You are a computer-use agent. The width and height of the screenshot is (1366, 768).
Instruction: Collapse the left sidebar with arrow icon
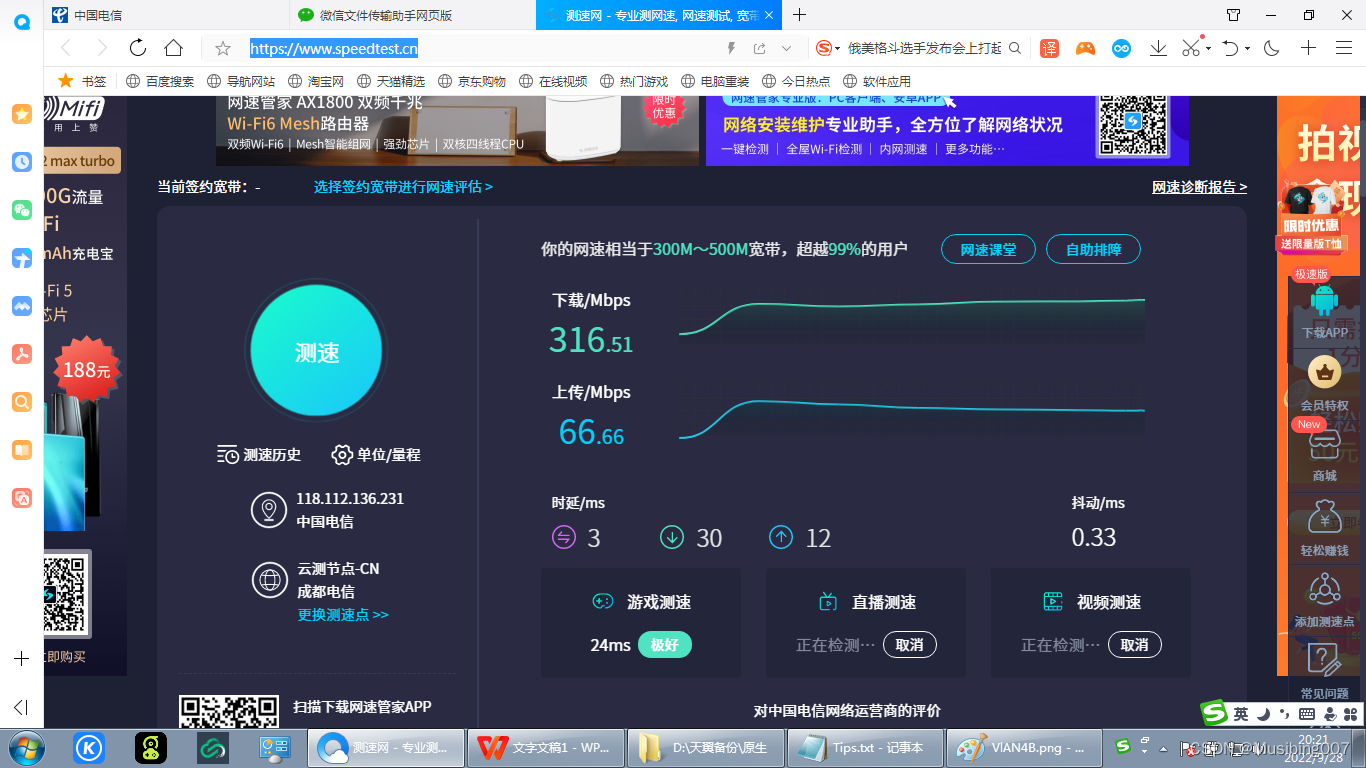(x=21, y=707)
